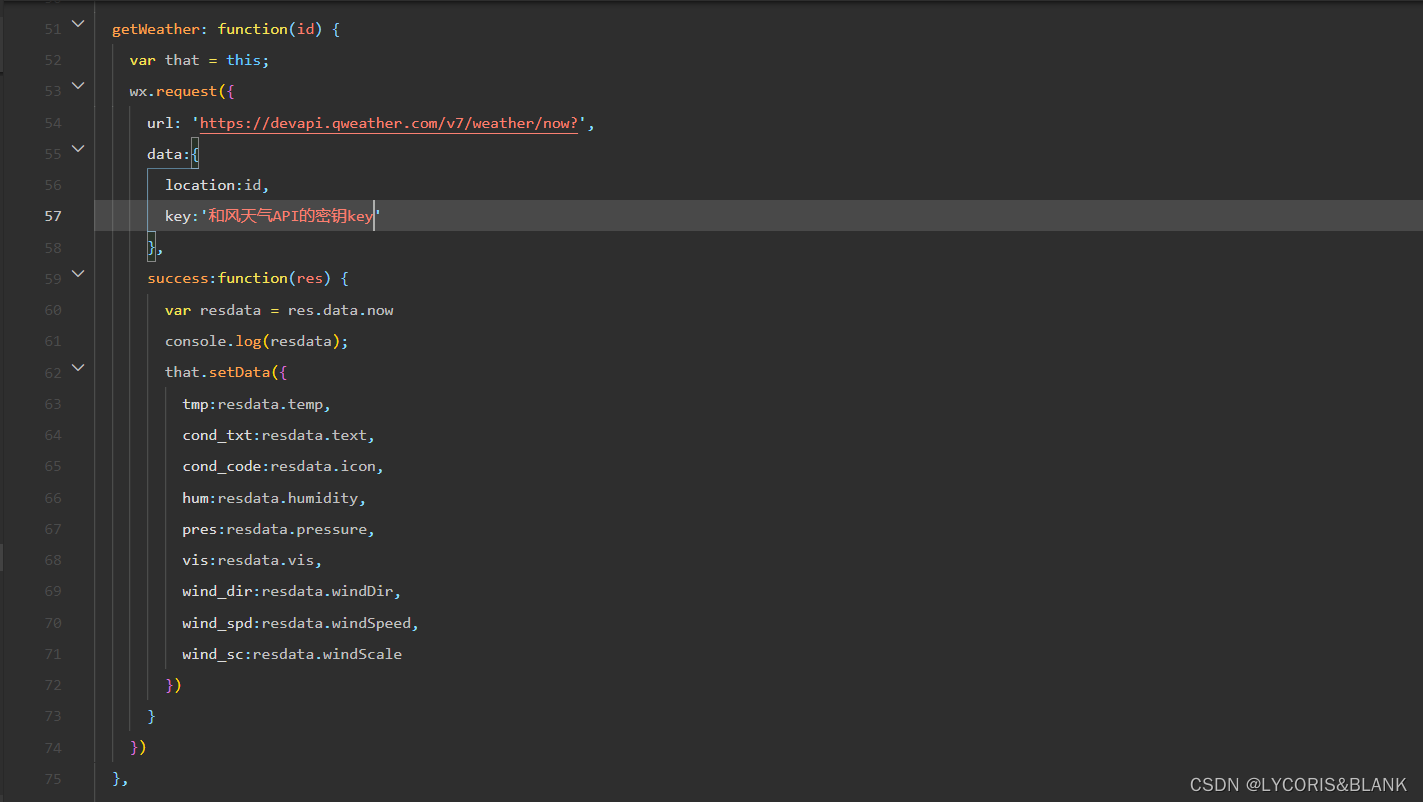Open the devapi.qweather.com URL link
Viewport: 1423px width, 802px height.
(389, 123)
